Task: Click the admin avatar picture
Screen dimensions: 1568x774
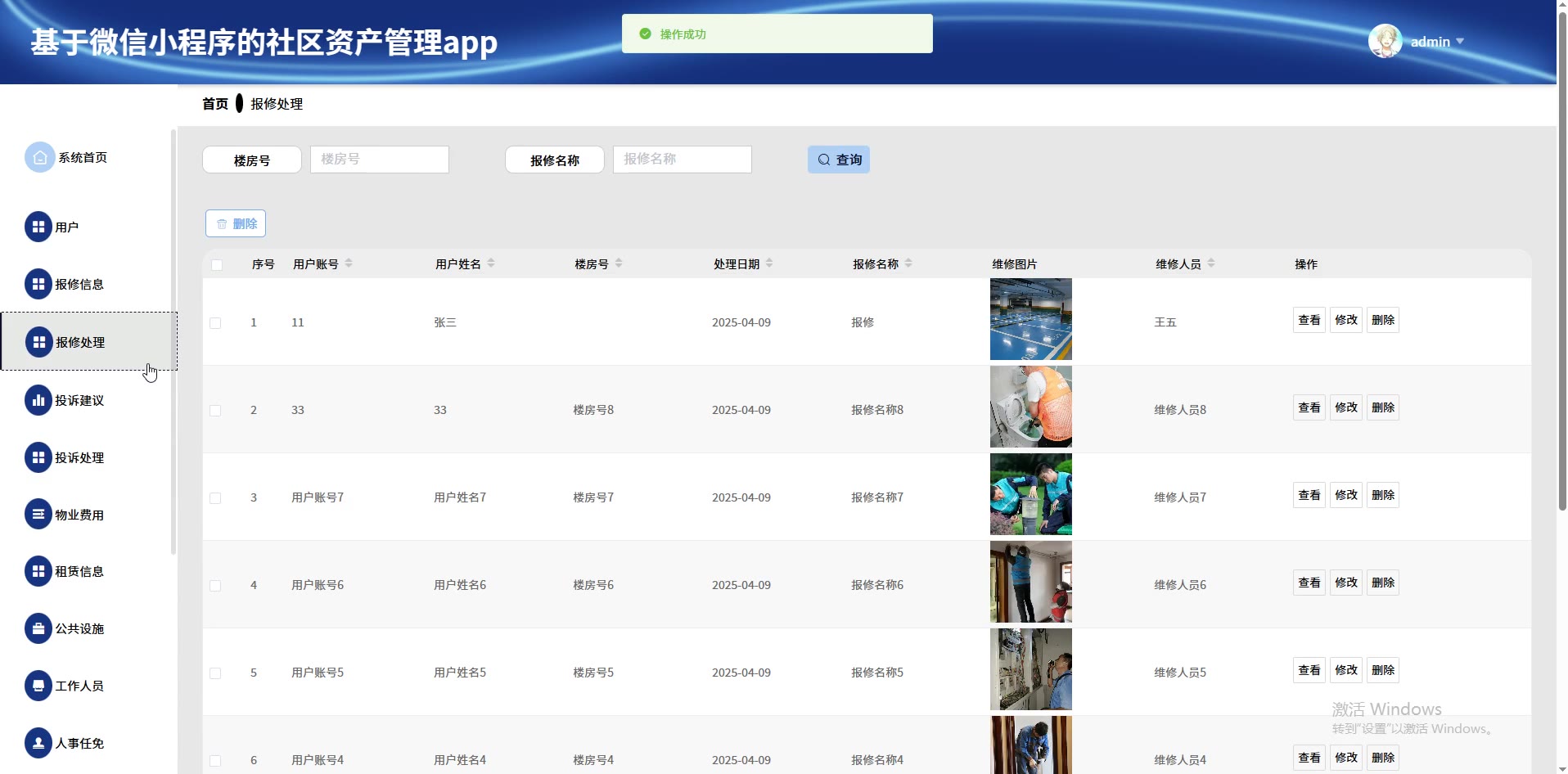Action: coord(1385,42)
